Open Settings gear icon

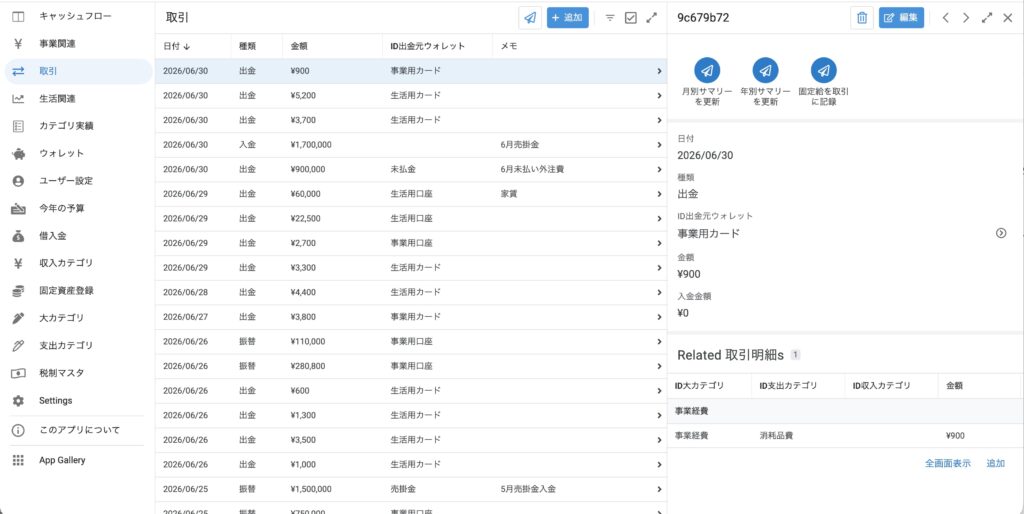(x=18, y=400)
